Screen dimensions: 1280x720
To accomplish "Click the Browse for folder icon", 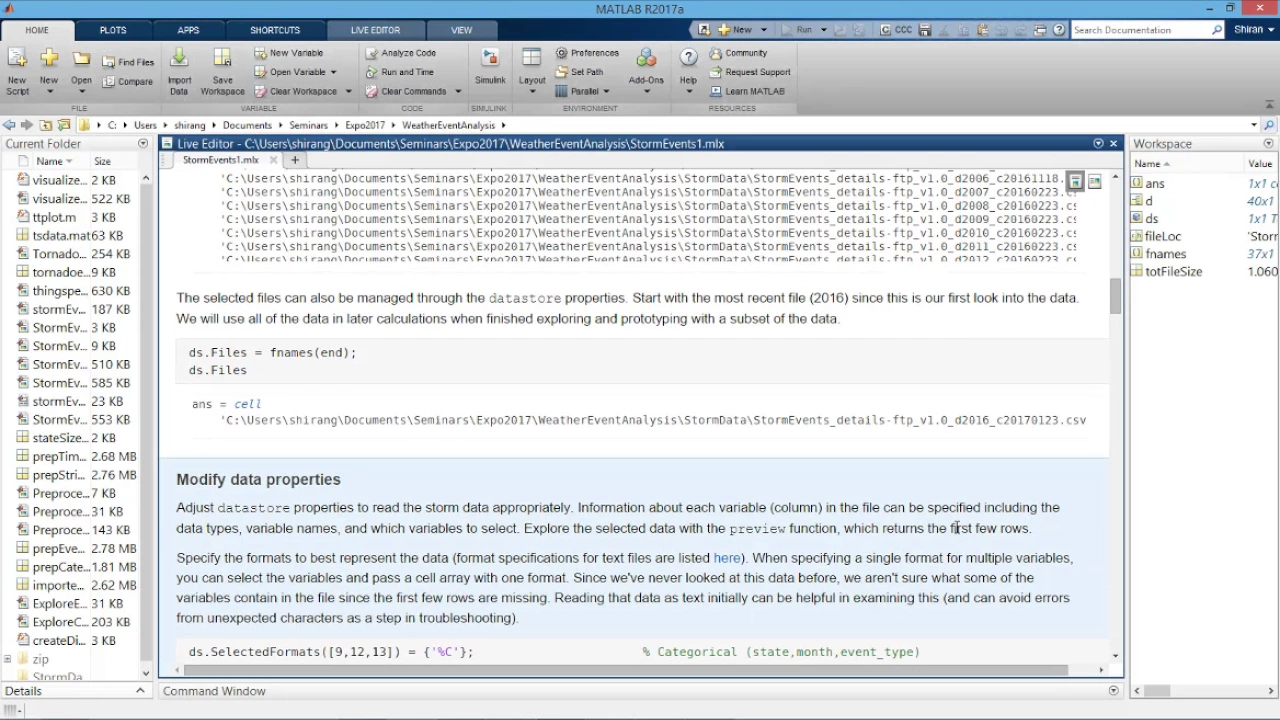I will (64, 125).
